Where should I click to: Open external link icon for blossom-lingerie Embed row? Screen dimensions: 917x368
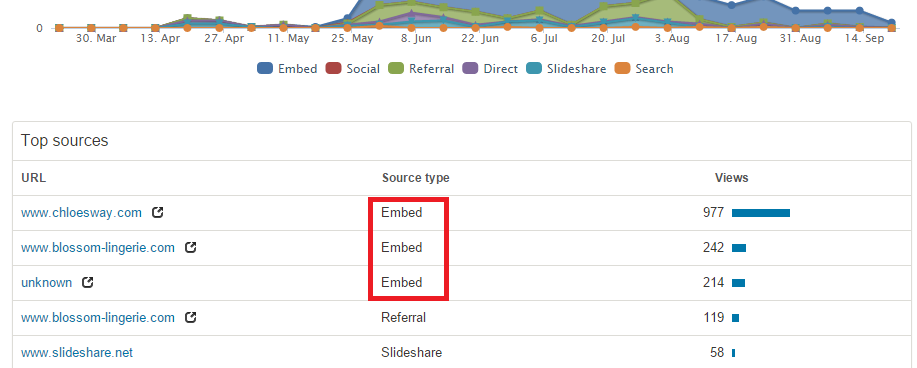[190, 247]
